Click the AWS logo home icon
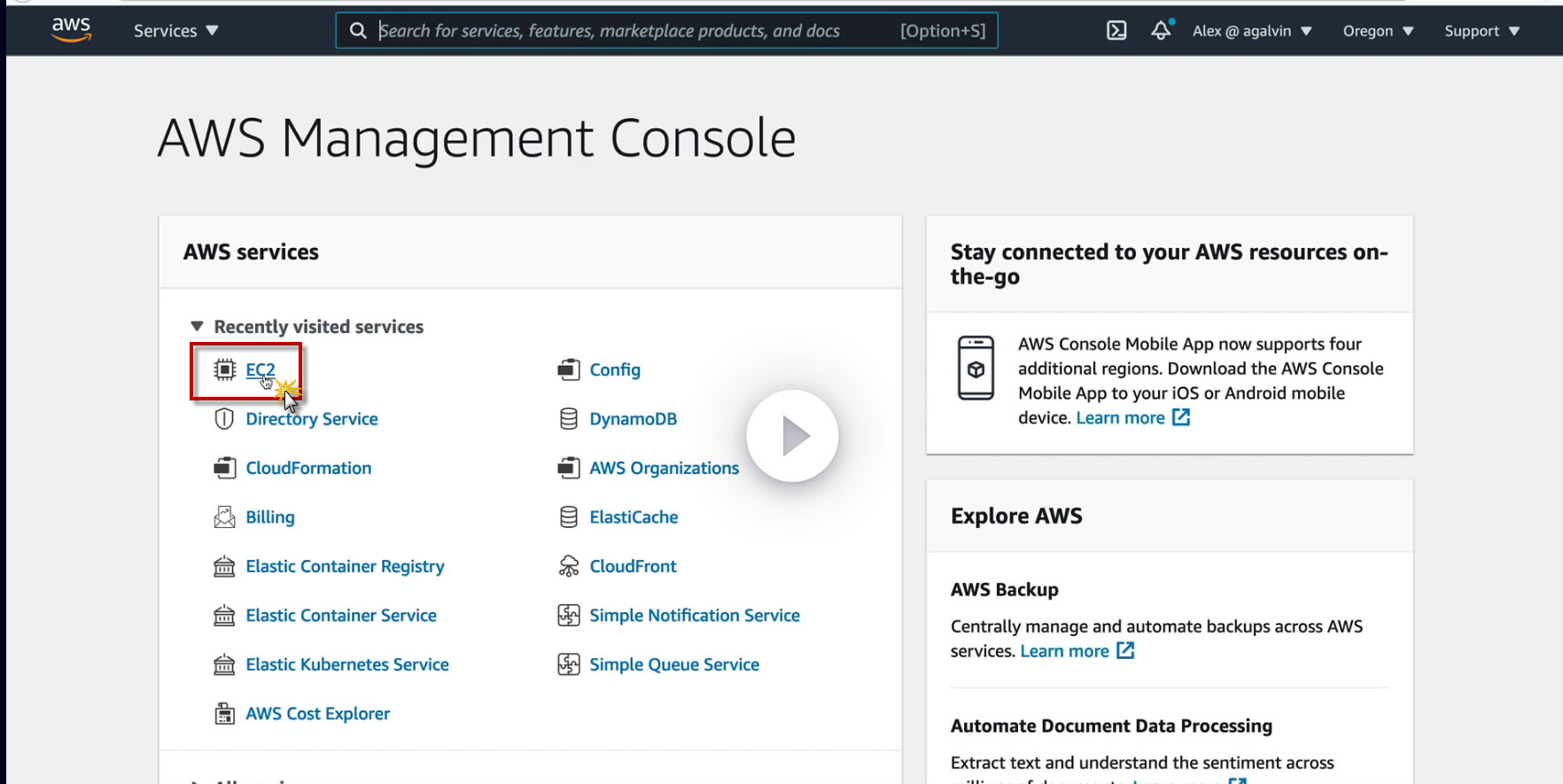 71,29
